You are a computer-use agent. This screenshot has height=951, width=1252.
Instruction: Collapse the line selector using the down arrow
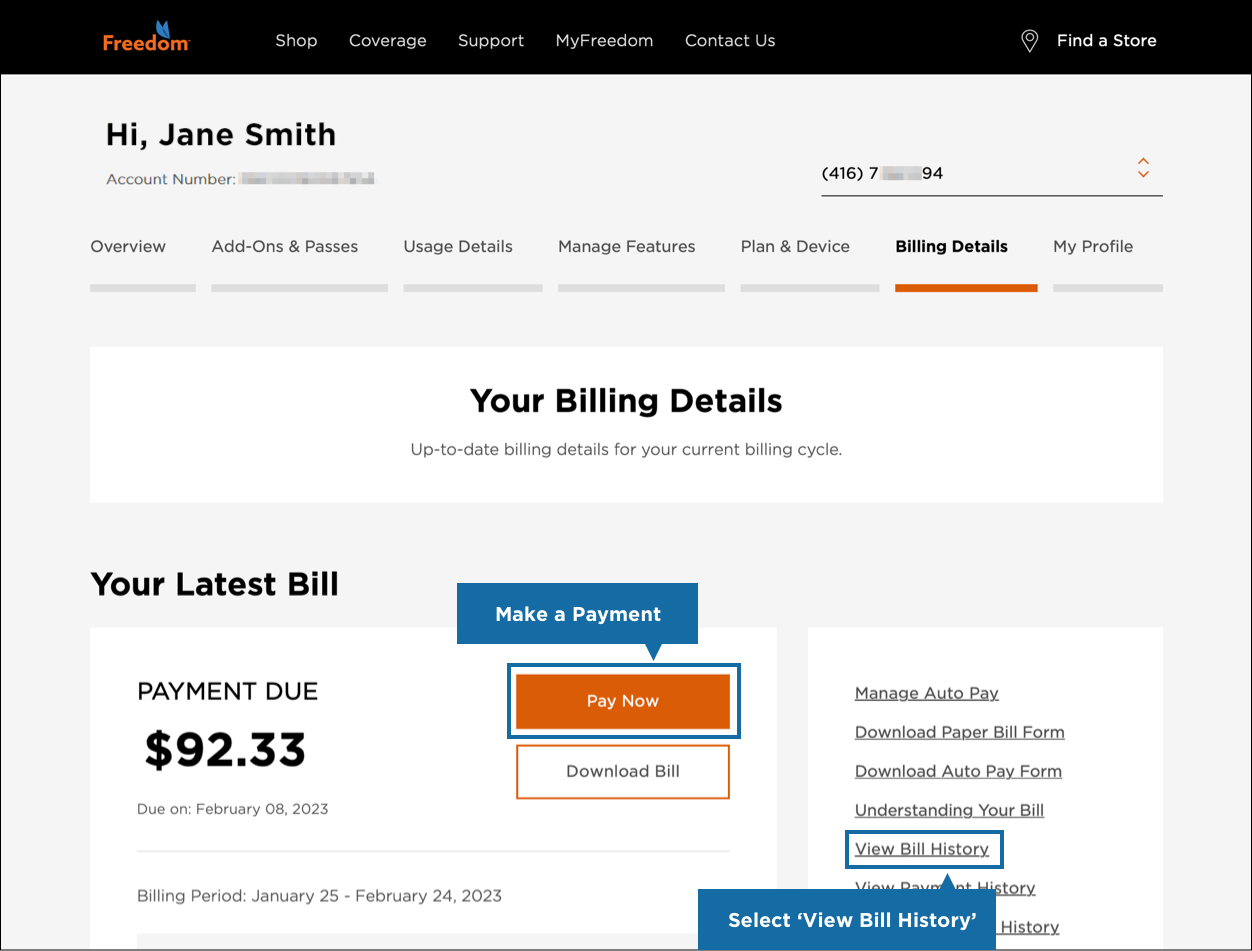(1142, 174)
